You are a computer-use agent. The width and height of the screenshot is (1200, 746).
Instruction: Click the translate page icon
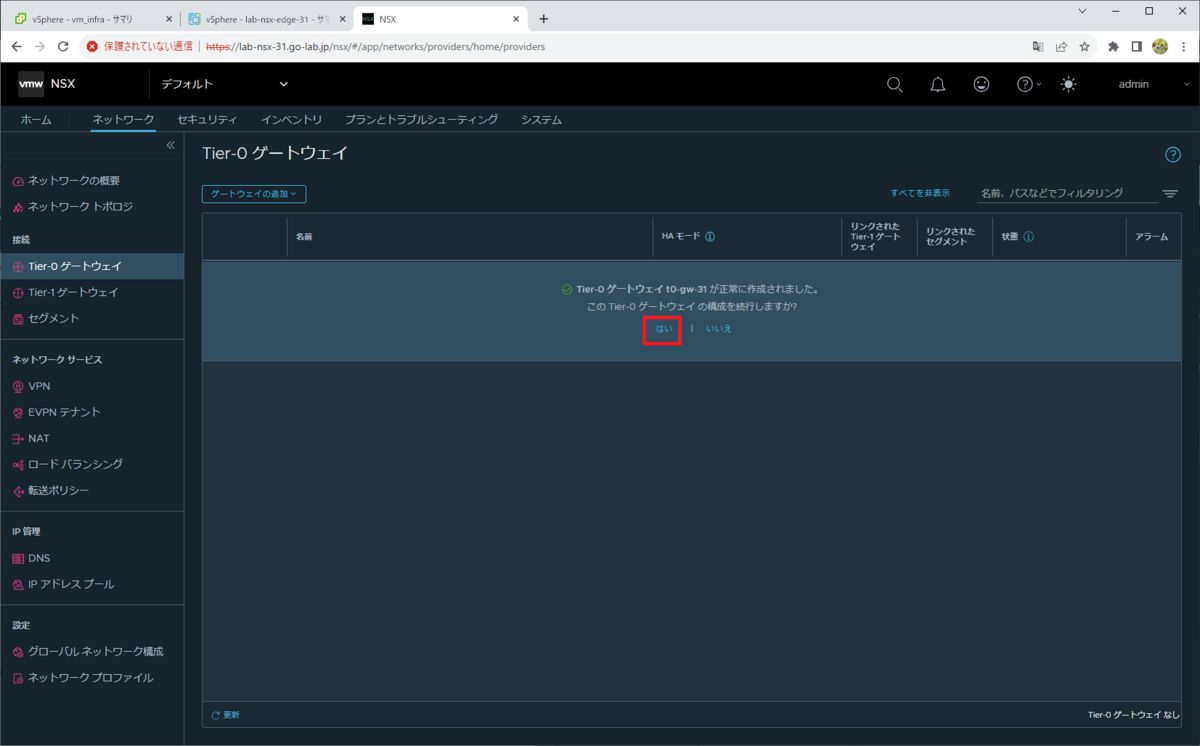click(x=1038, y=46)
